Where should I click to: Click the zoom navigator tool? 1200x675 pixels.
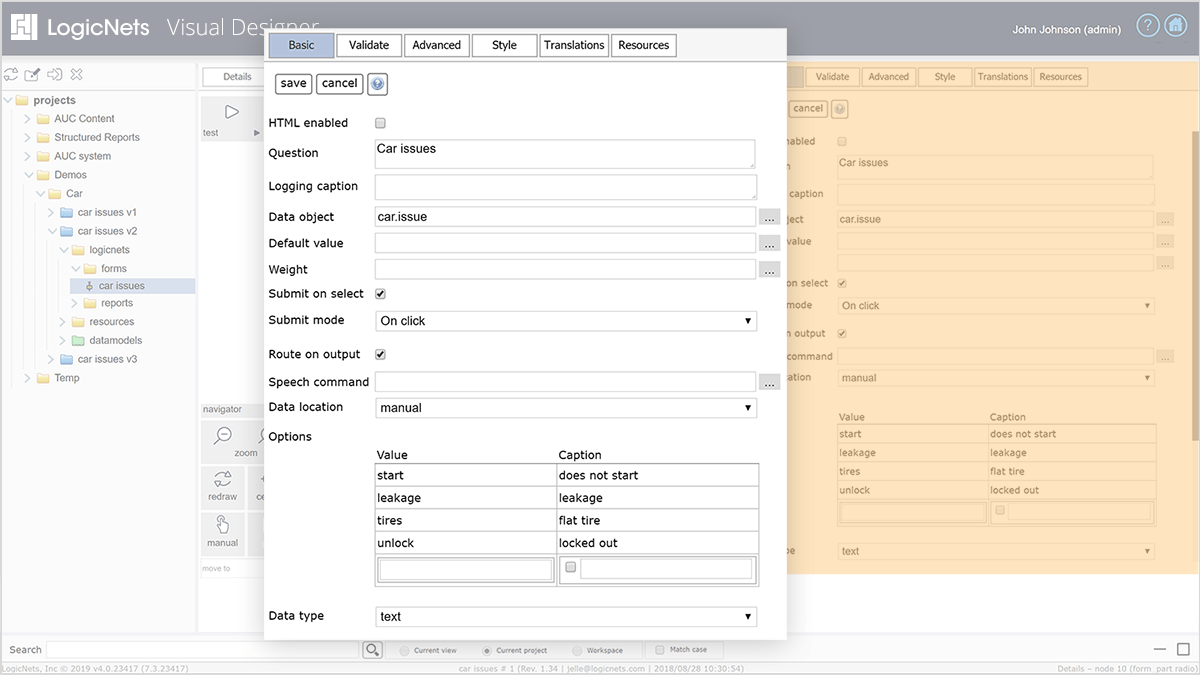224,441
